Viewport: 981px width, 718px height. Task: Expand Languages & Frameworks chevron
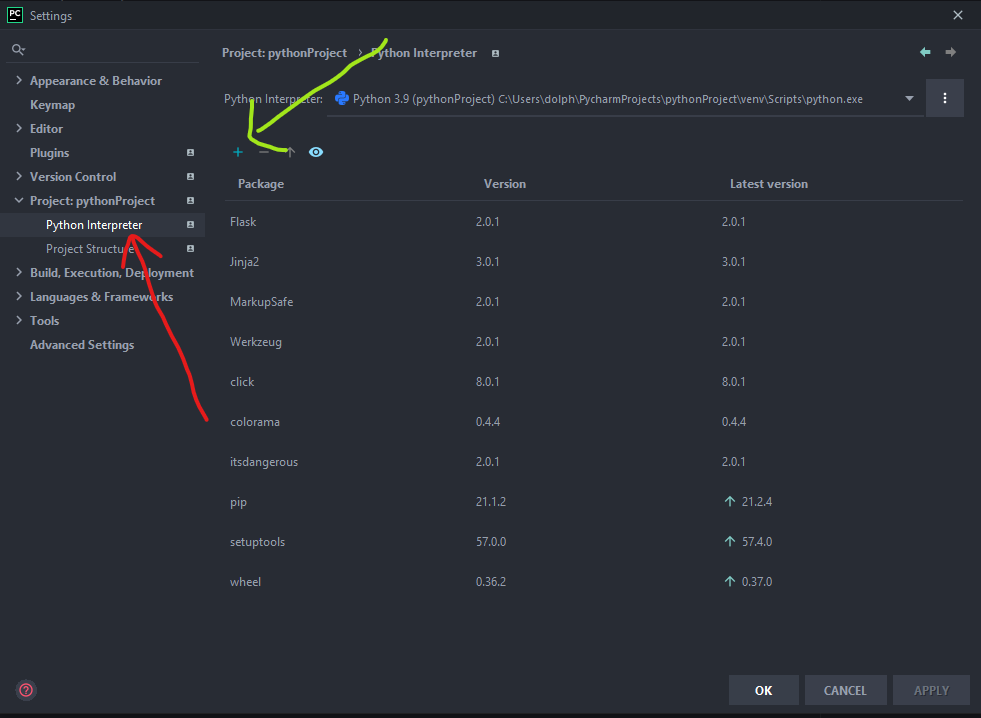19,296
